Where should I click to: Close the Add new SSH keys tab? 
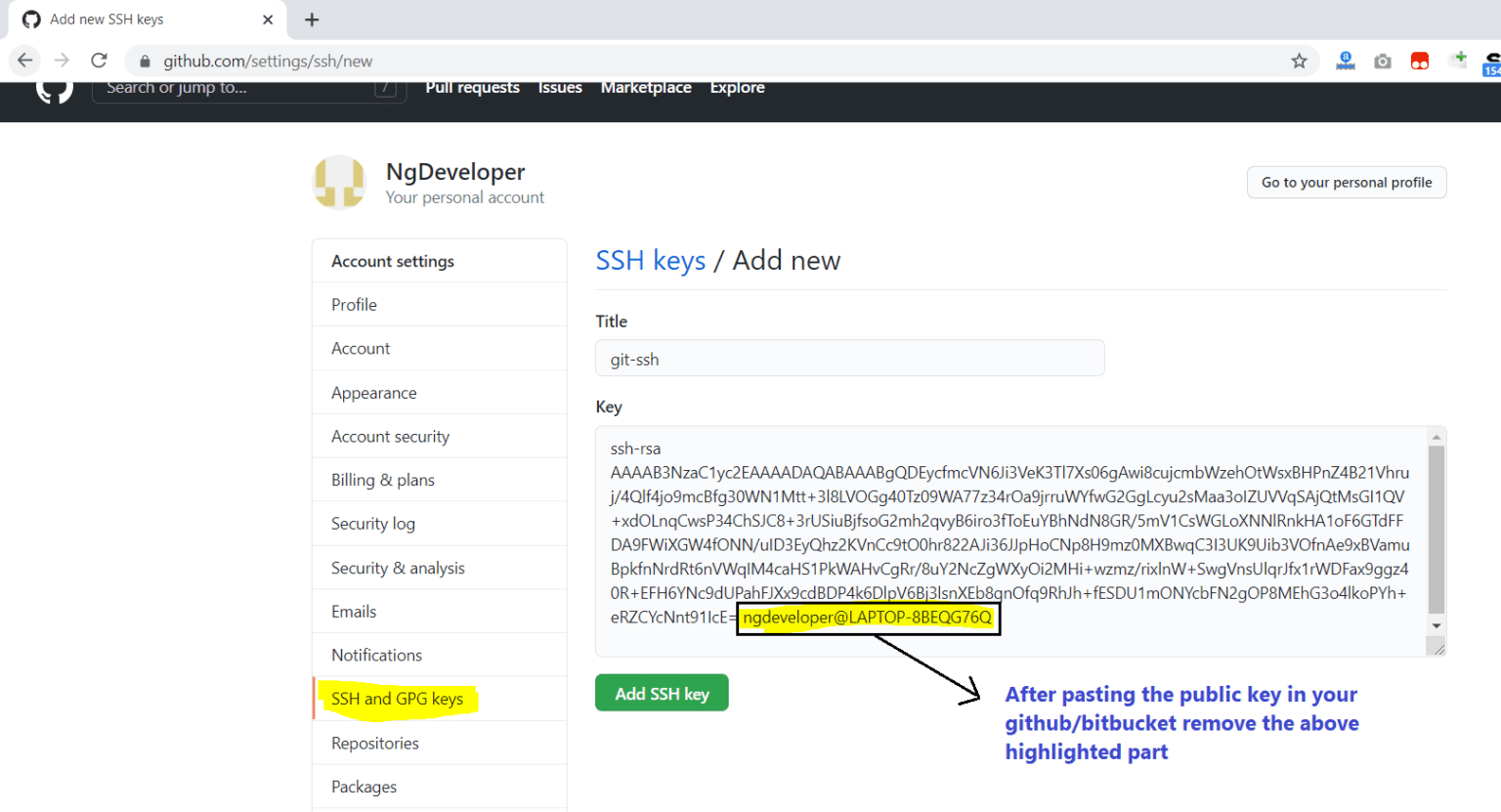[x=268, y=20]
